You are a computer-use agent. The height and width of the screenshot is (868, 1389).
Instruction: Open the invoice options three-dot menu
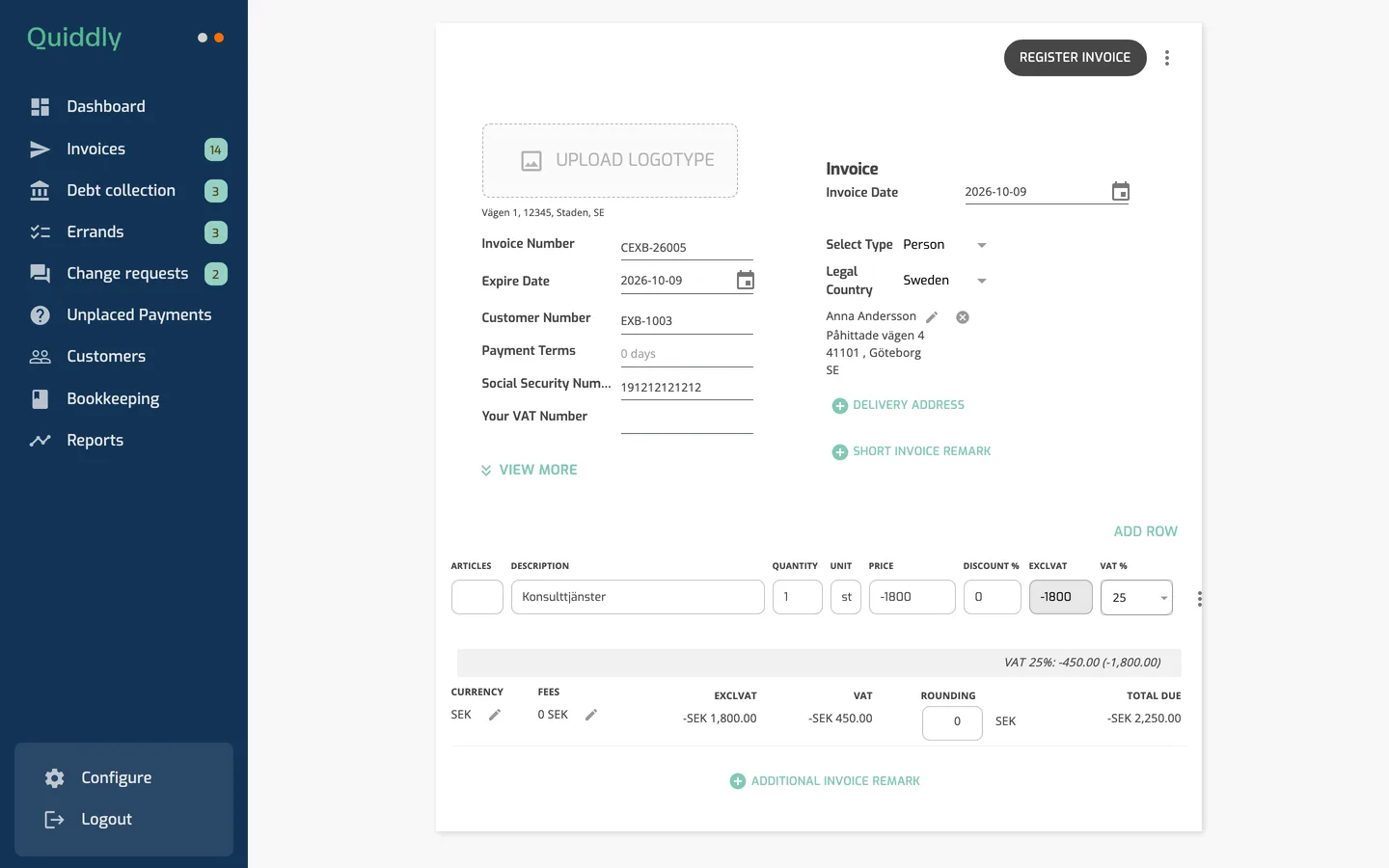coord(1167,58)
